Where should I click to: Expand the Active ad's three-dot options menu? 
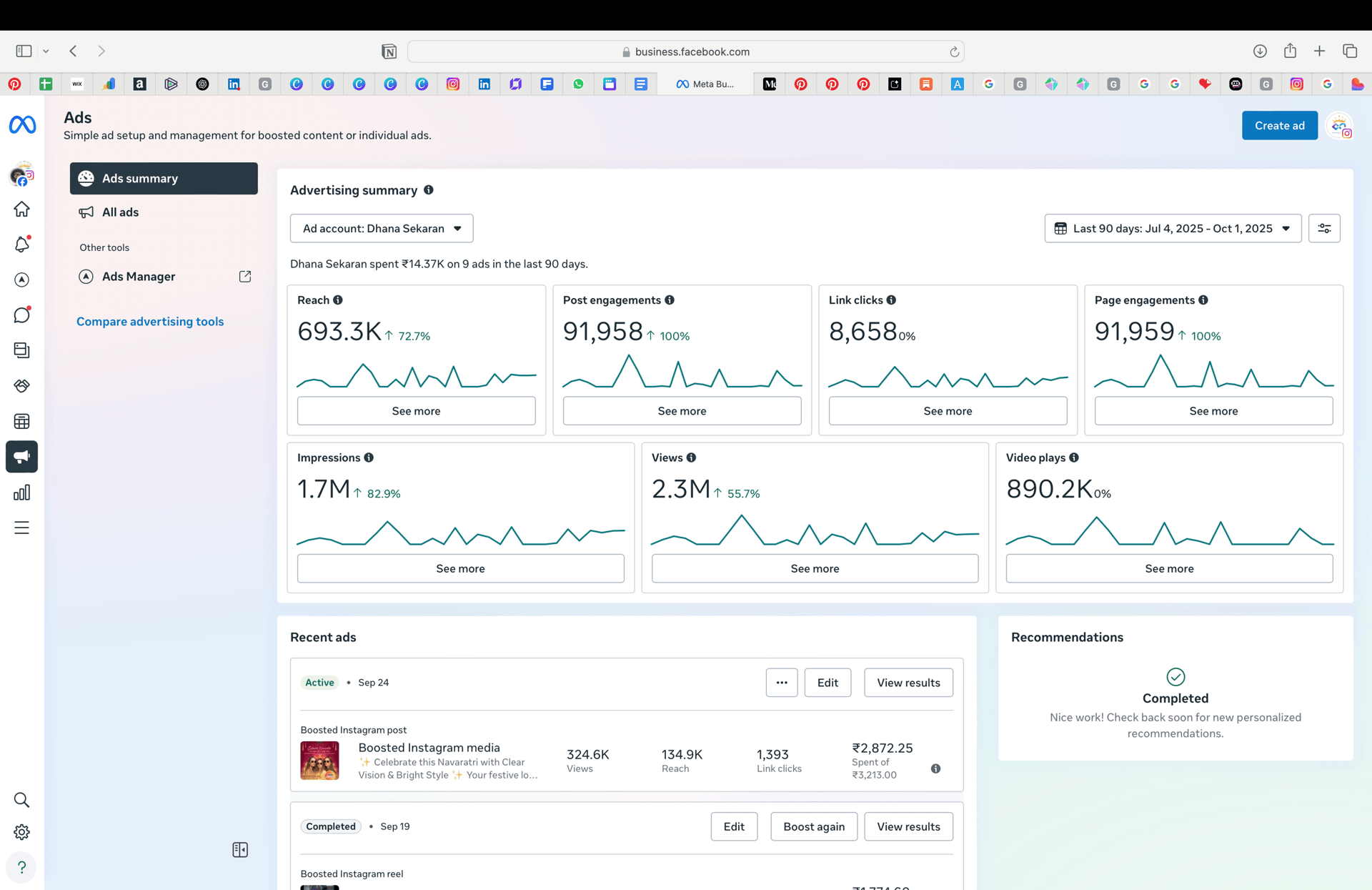pos(782,682)
